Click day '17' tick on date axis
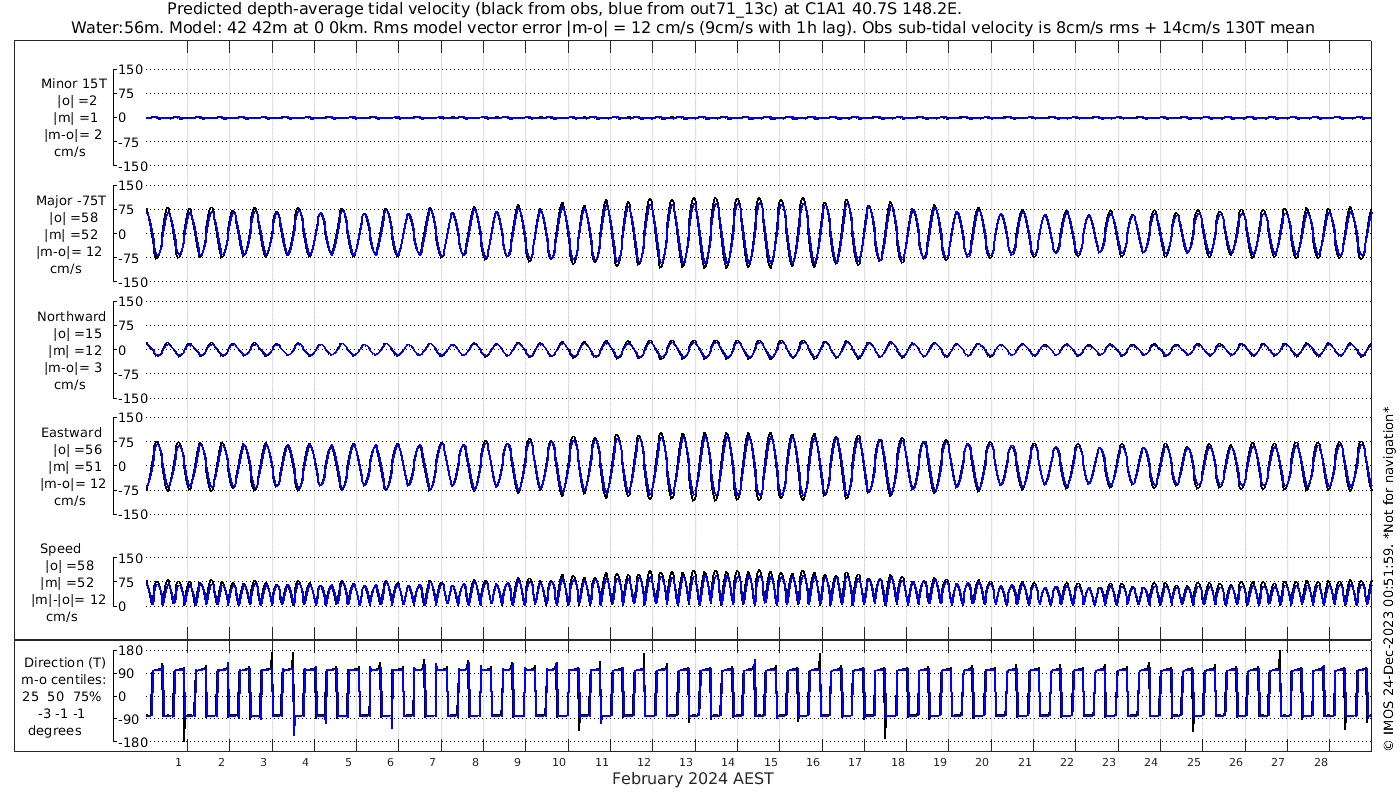The height and width of the screenshot is (800, 1400). (855, 762)
